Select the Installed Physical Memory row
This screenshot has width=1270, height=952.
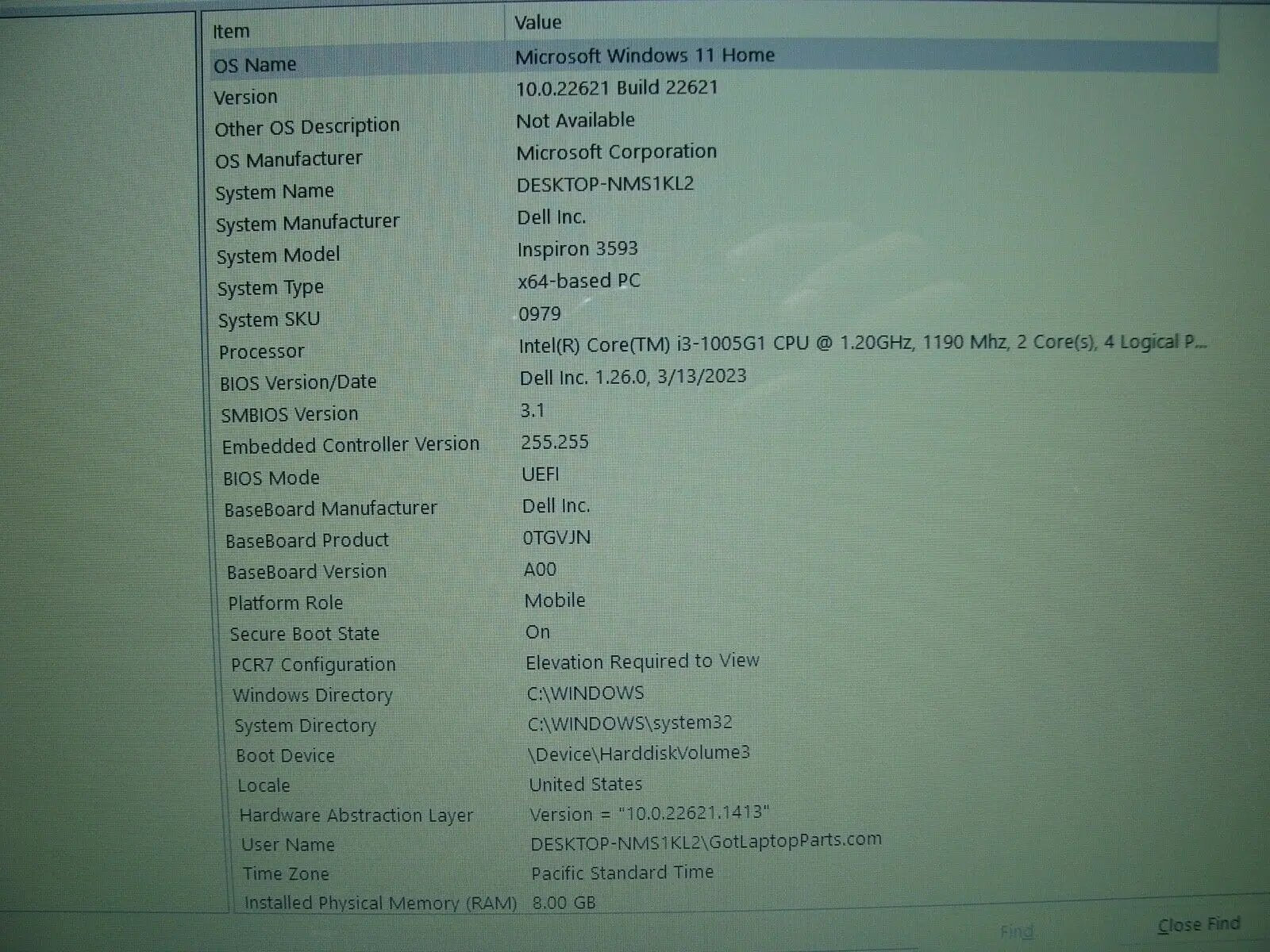tap(379, 903)
